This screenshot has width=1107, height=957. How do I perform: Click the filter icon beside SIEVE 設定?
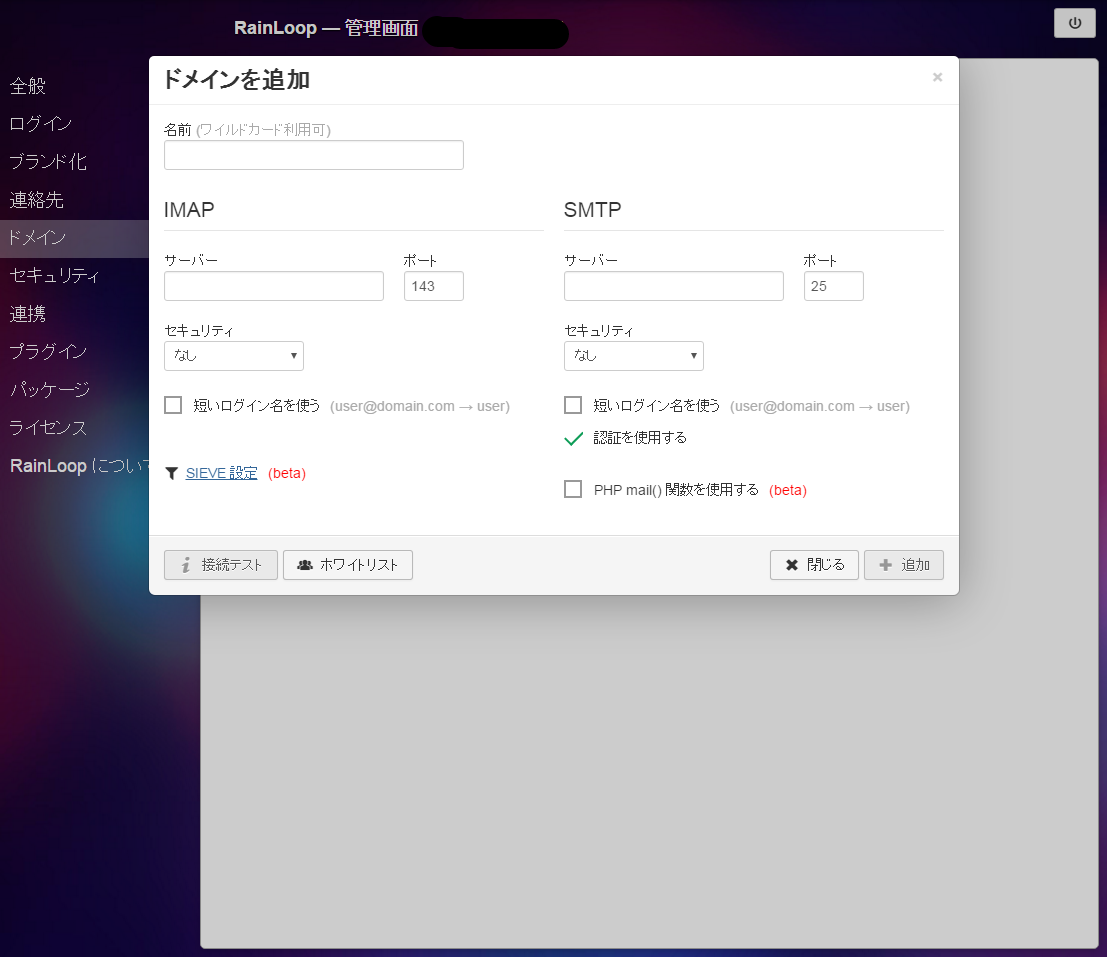(x=171, y=473)
